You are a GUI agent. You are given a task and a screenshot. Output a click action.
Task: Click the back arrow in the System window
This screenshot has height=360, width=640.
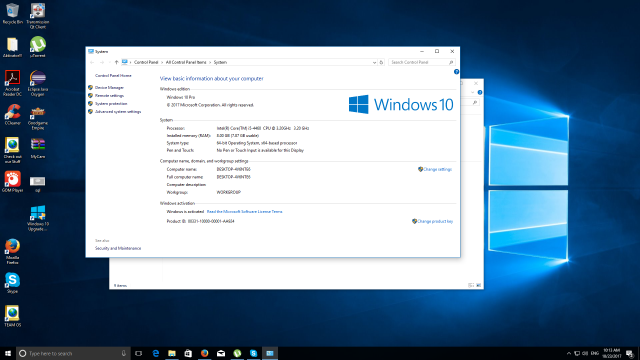click(92, 62)
